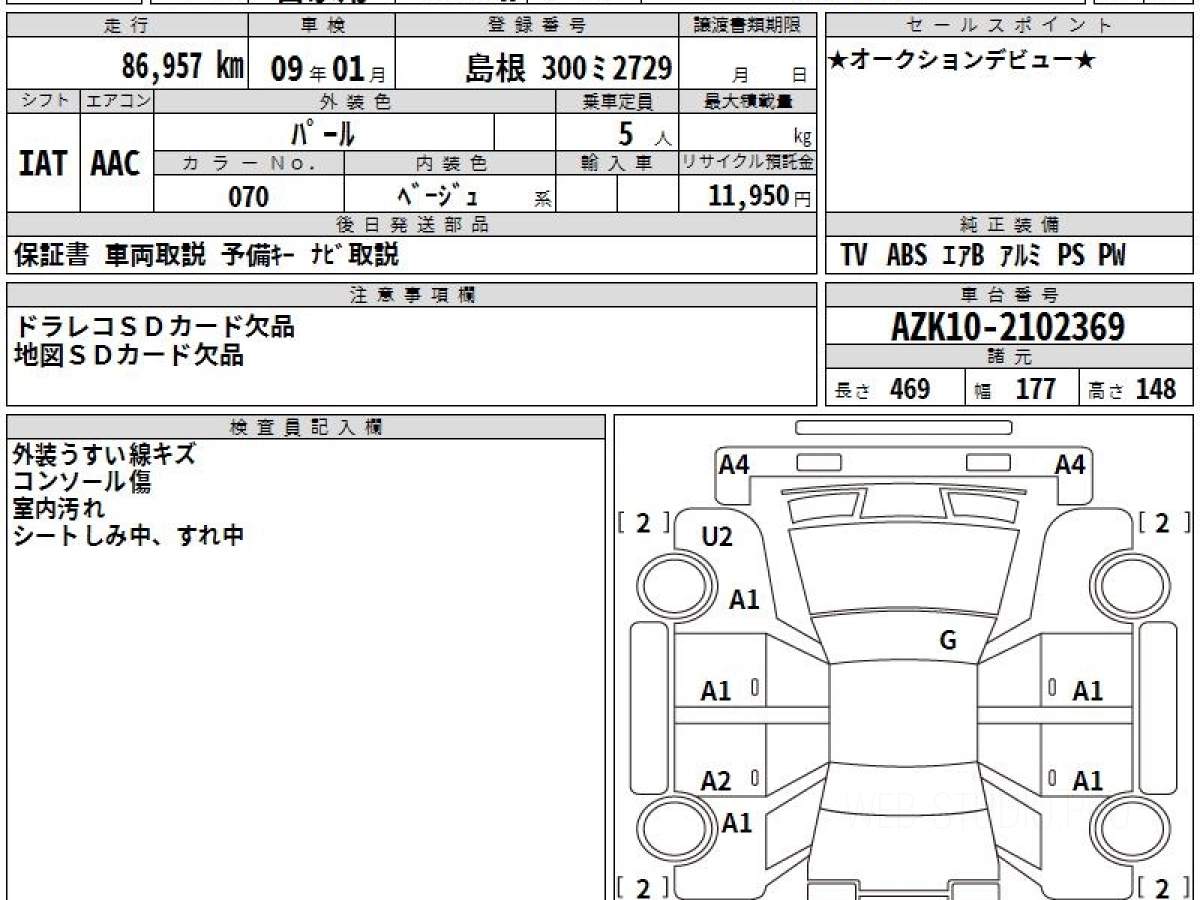Click the mileage value 86,957 km
The width and height of the screenshot is (1200, 900).
point(183,66)
